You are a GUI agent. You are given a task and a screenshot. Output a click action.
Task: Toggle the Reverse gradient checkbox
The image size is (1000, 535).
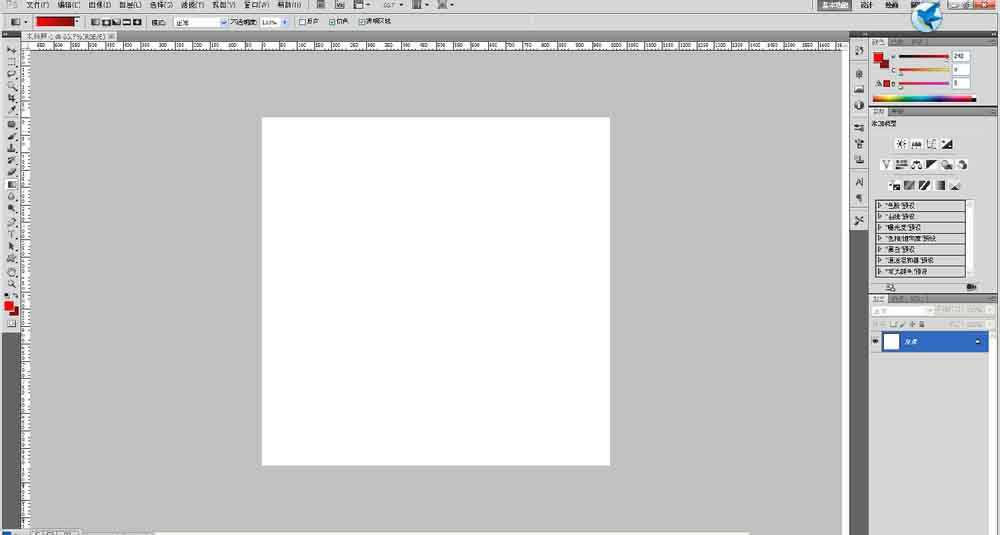[x=303, y=21]
